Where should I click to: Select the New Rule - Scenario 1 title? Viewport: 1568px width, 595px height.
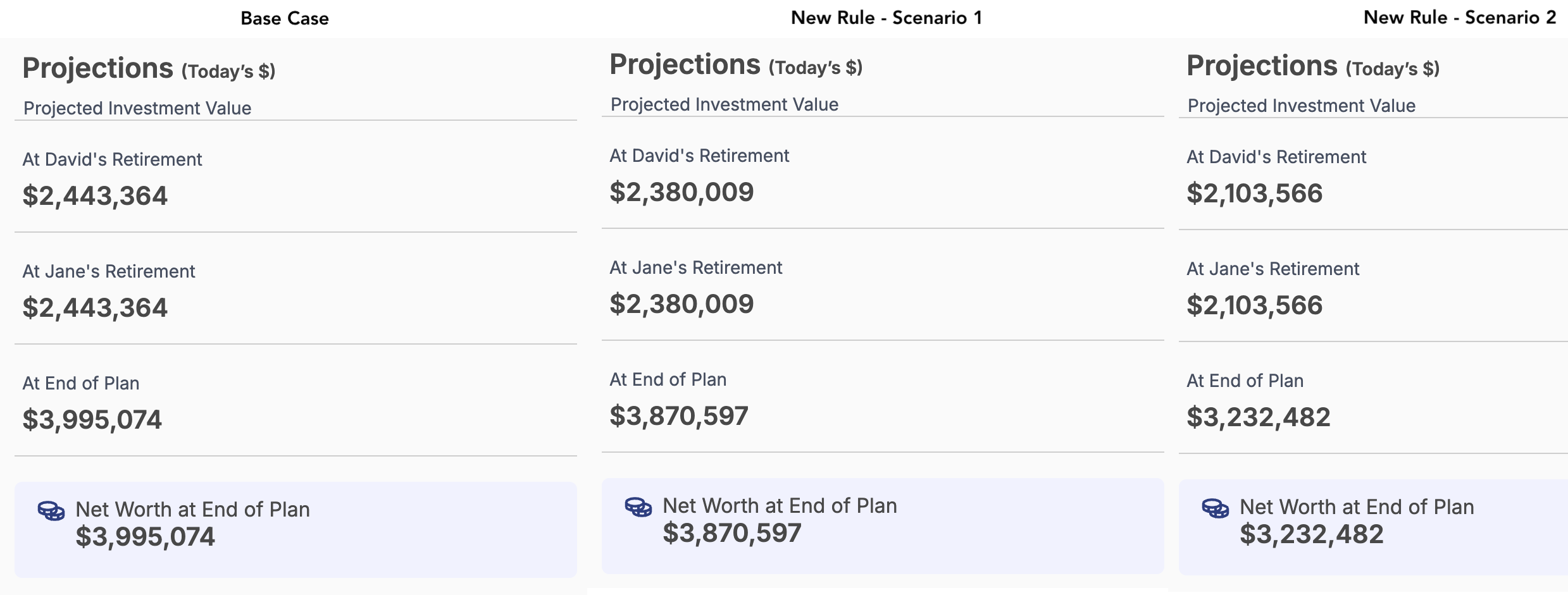pos(886,18)
